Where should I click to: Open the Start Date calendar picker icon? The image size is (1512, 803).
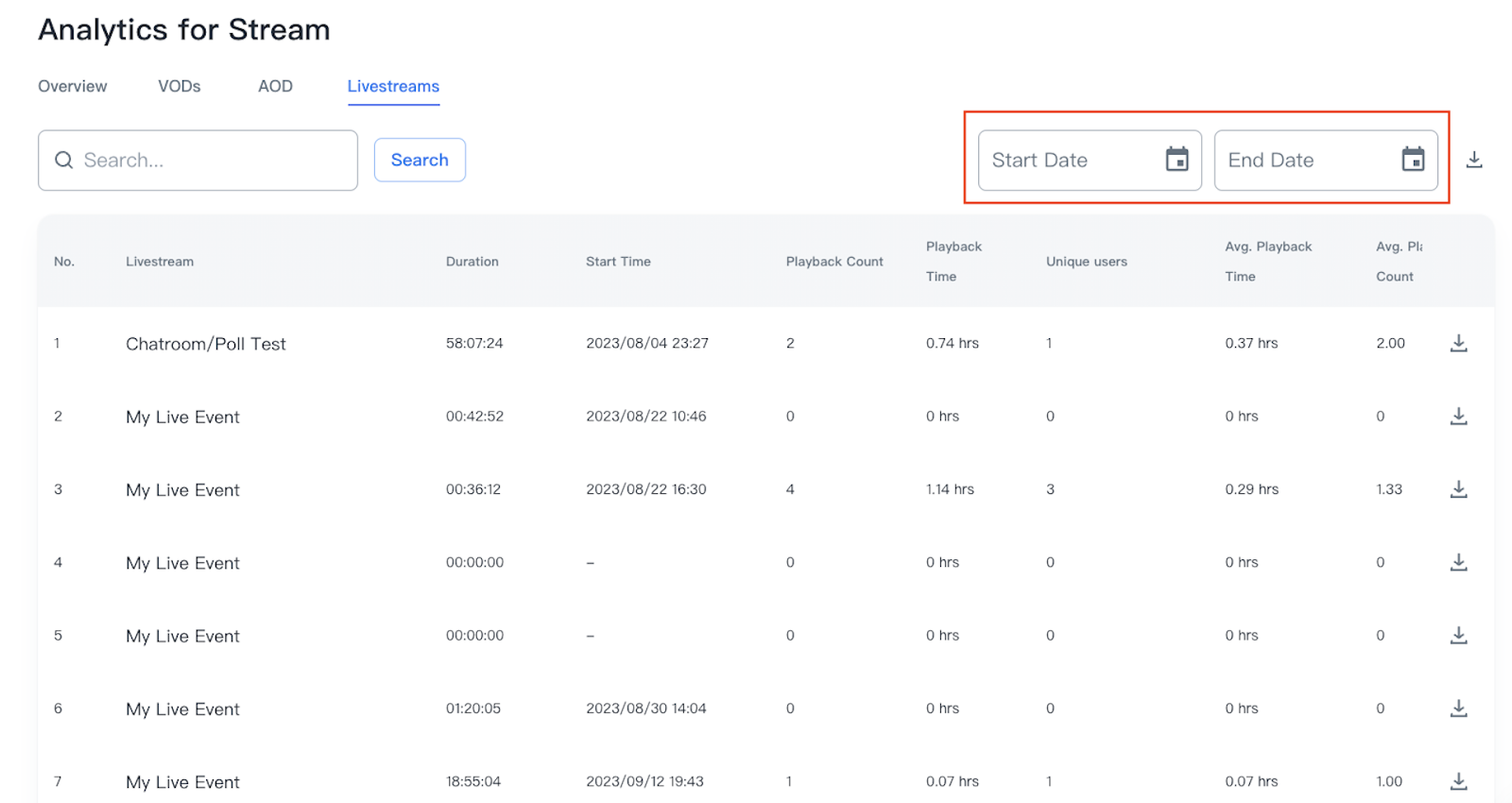point(1177,160)
